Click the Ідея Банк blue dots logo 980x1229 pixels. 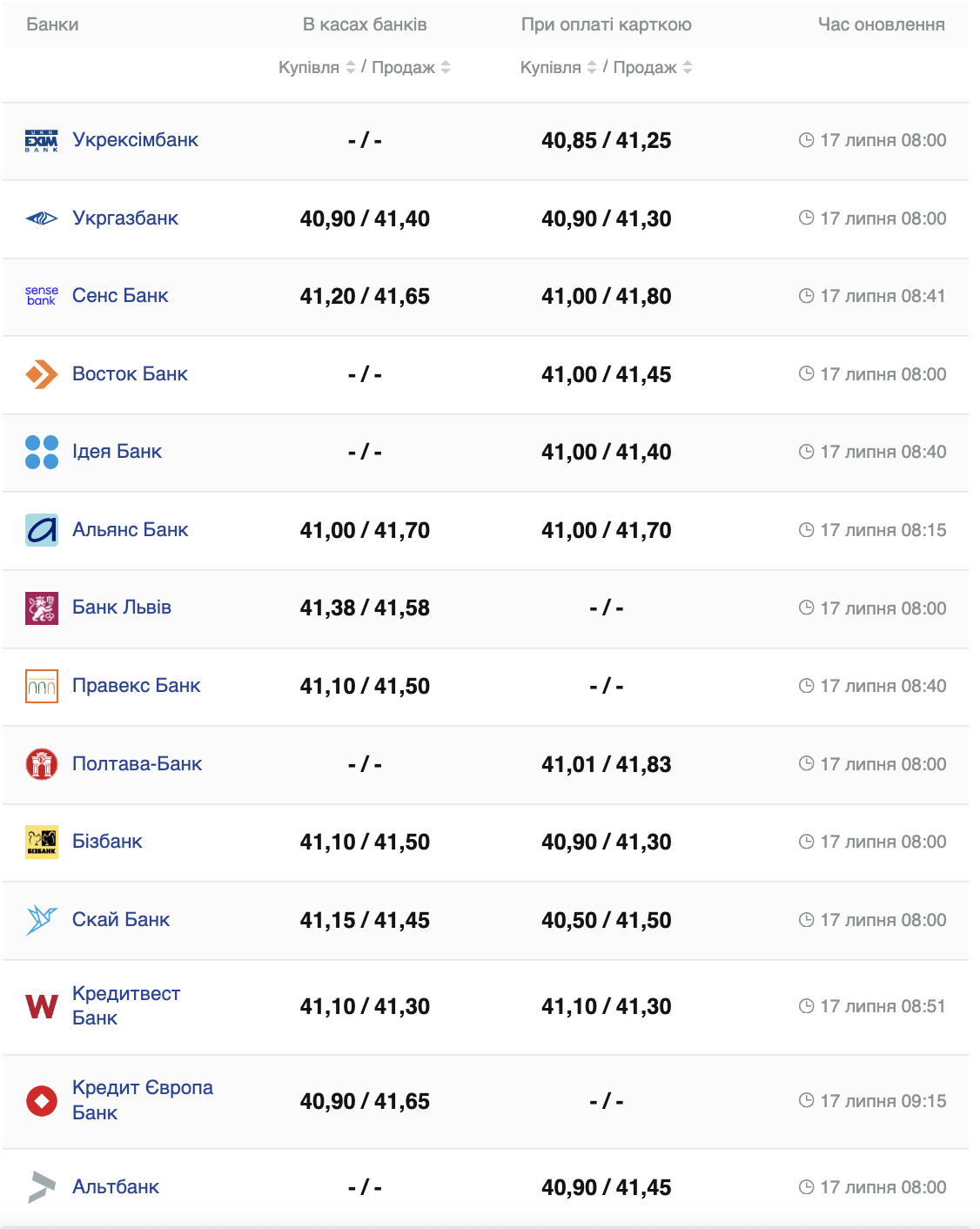[42, 452]
